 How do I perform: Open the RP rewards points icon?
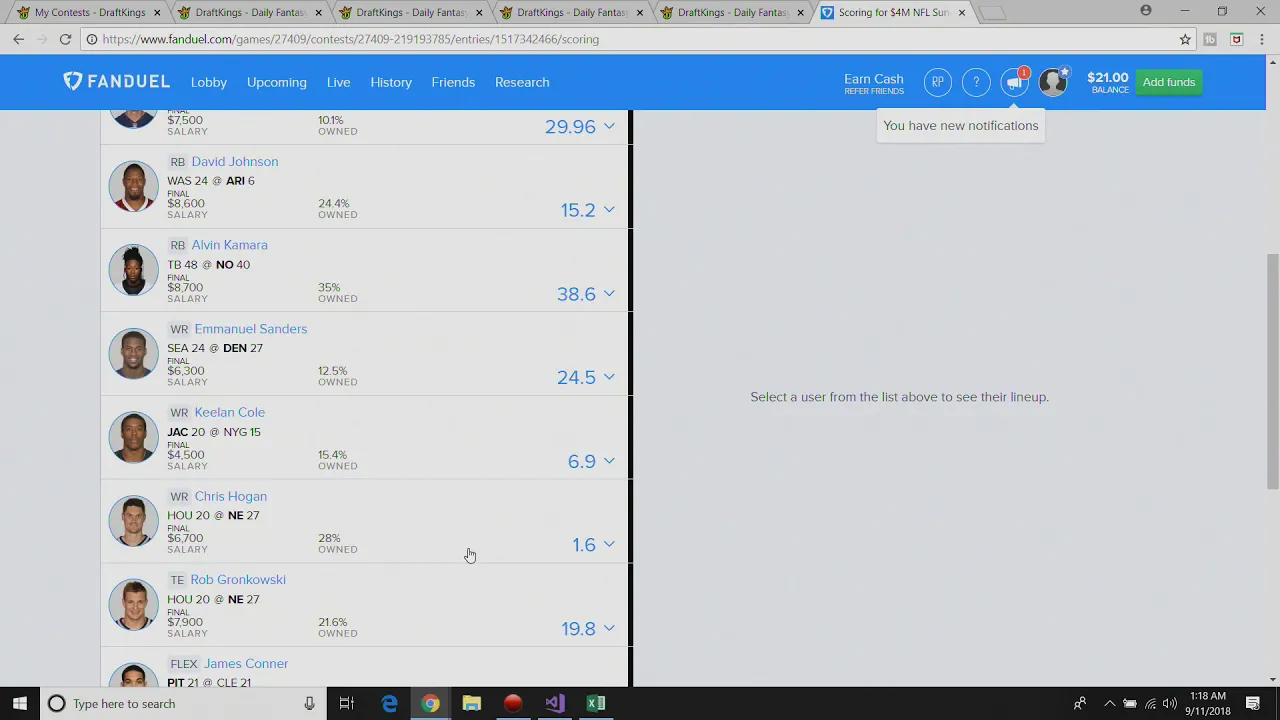pos(937,82)
